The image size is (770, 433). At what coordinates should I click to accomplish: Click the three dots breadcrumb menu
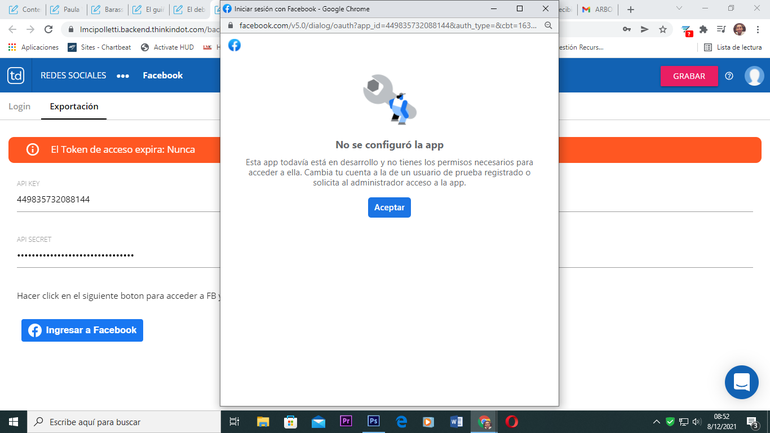(x=123, y=76)
